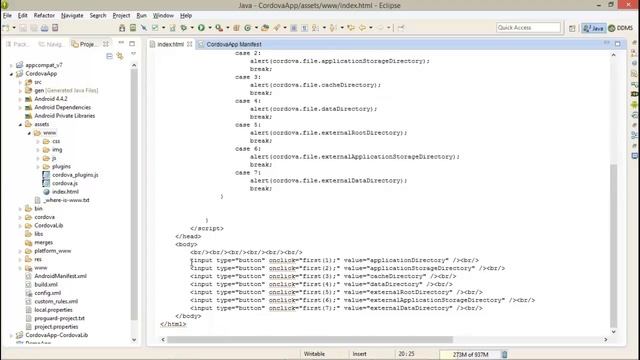Switch to the Java perspective

click(x=593, y=28)
